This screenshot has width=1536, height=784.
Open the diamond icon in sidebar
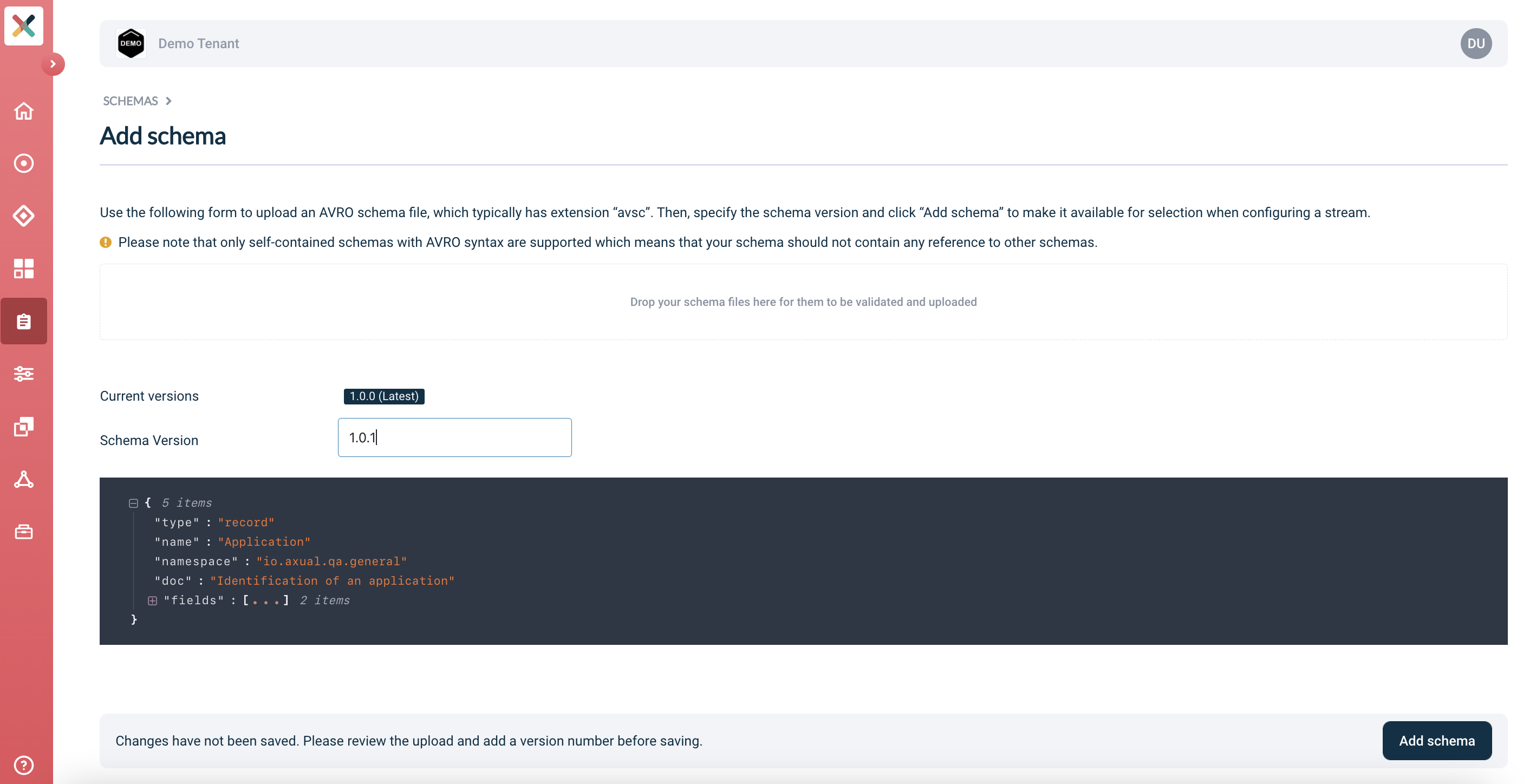[24, 216]
